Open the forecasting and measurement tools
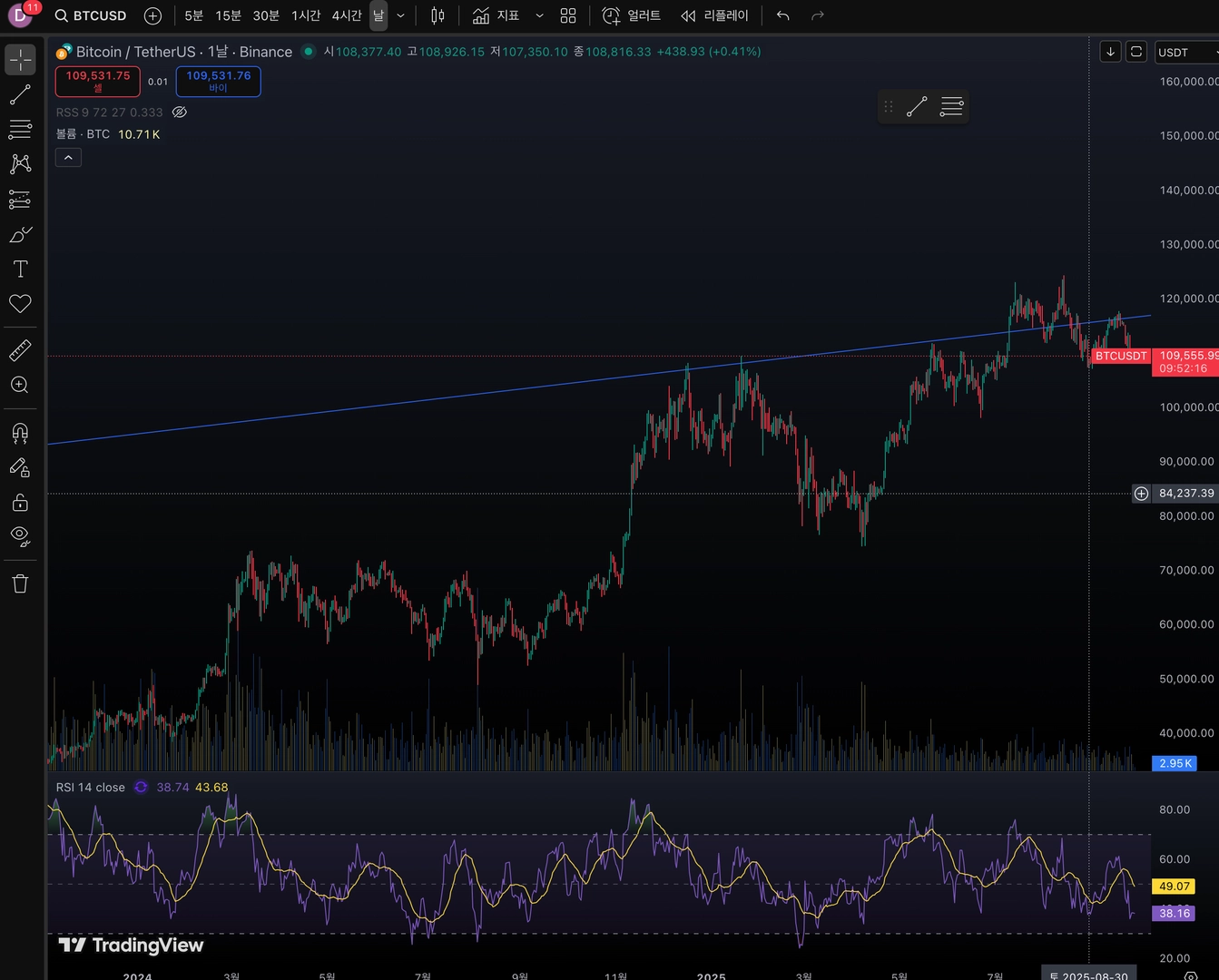This screenshot has height=980, width=1219. tap(20, 200)
